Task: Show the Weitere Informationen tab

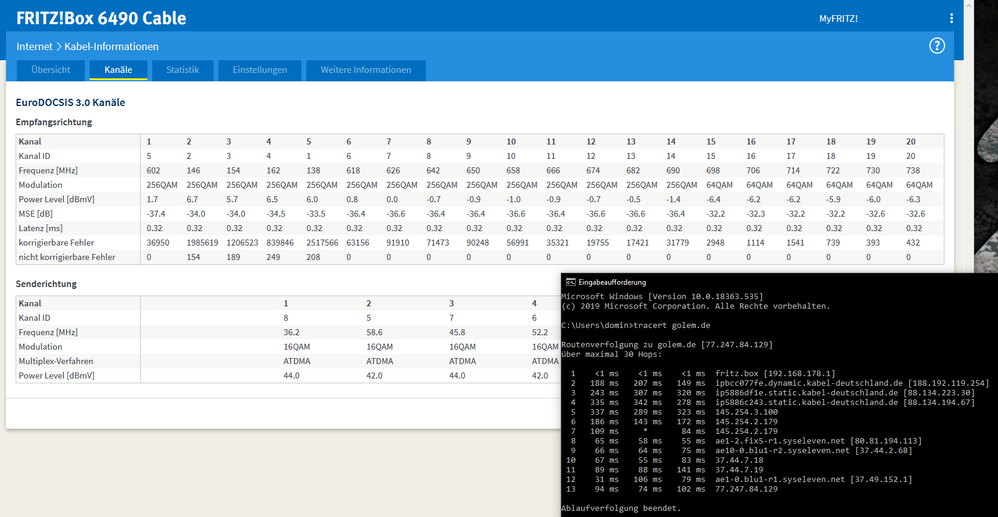Action: point(366,70)
